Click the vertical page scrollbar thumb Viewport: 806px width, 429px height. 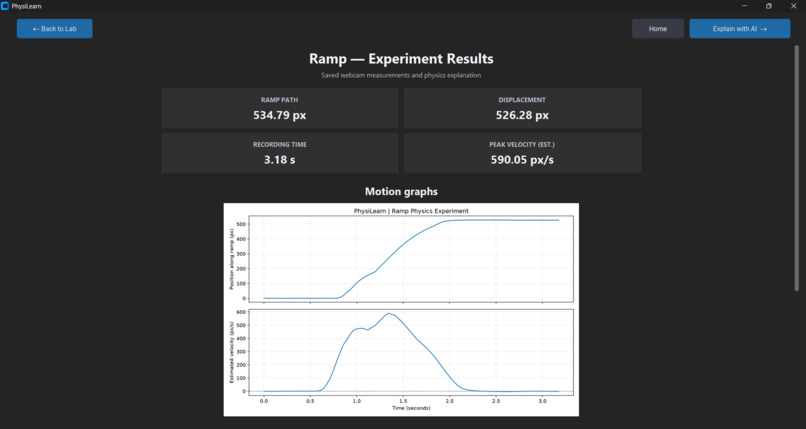(797, 170)
